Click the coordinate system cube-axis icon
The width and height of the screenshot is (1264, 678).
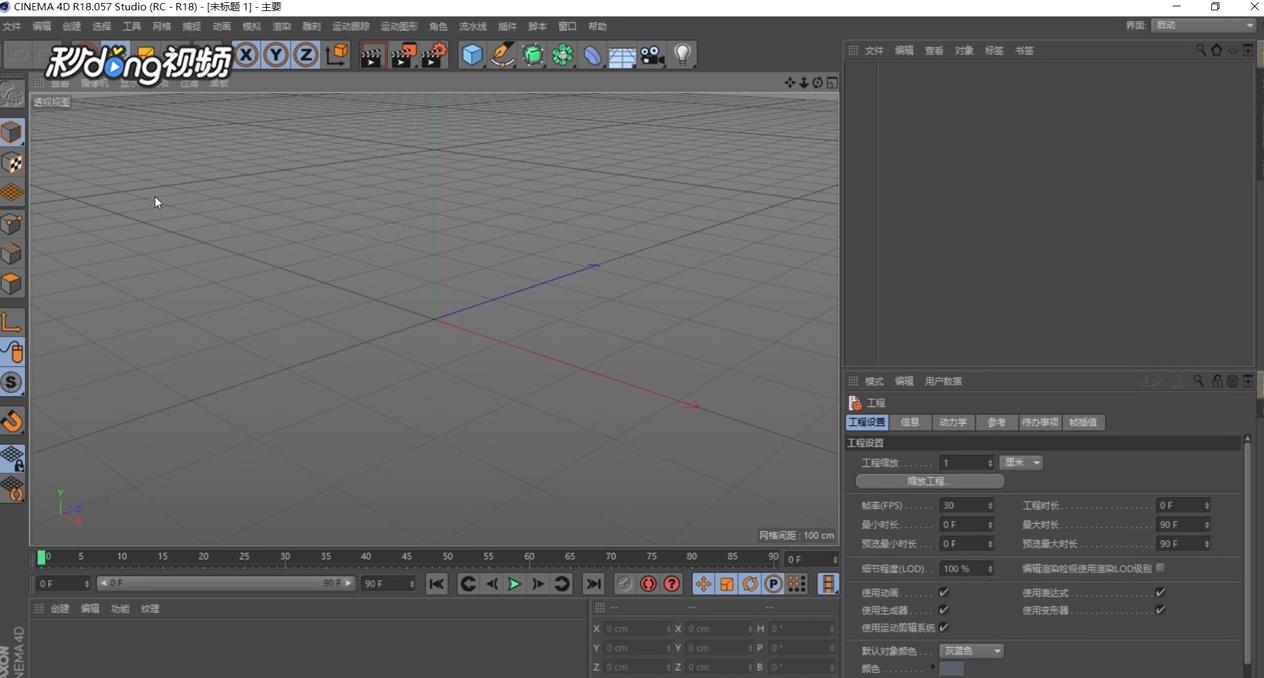click(x=337, y=55)
